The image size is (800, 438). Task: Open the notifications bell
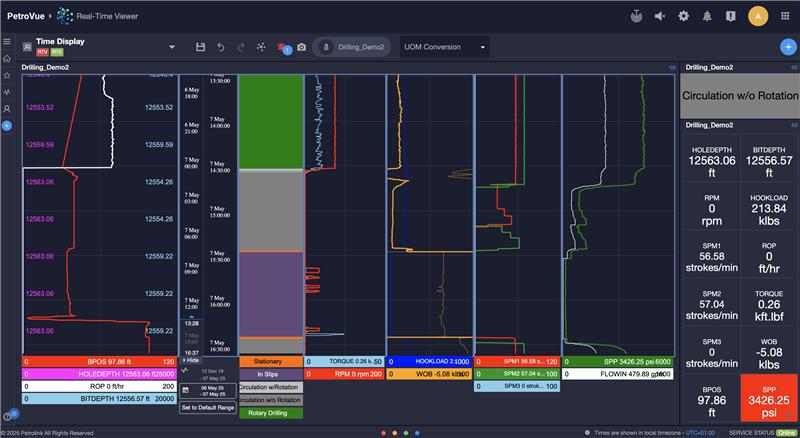tap(708, 16)
